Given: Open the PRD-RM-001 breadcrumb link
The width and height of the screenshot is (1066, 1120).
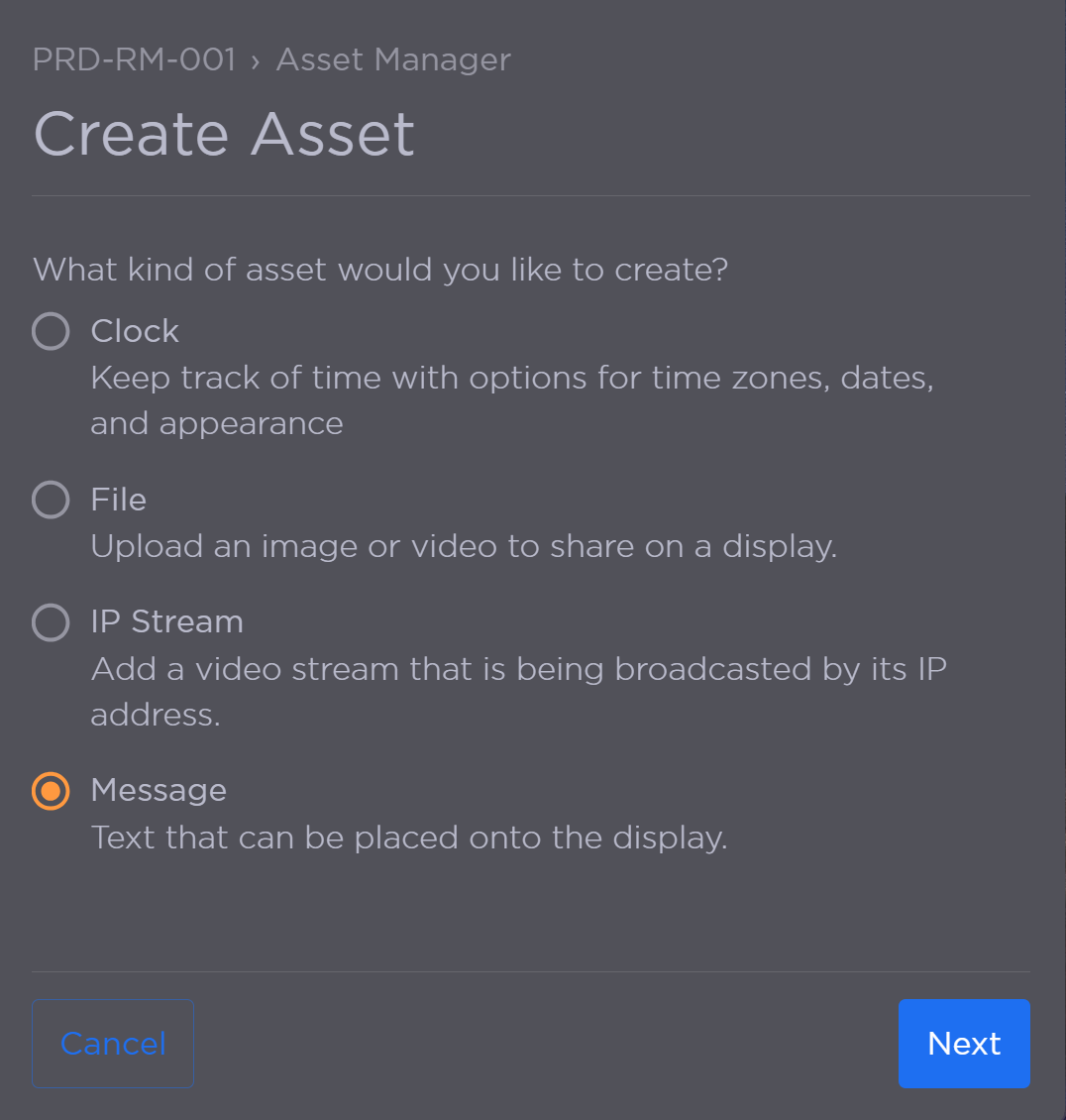Looking at the screenshot, I should click(134, 59).
